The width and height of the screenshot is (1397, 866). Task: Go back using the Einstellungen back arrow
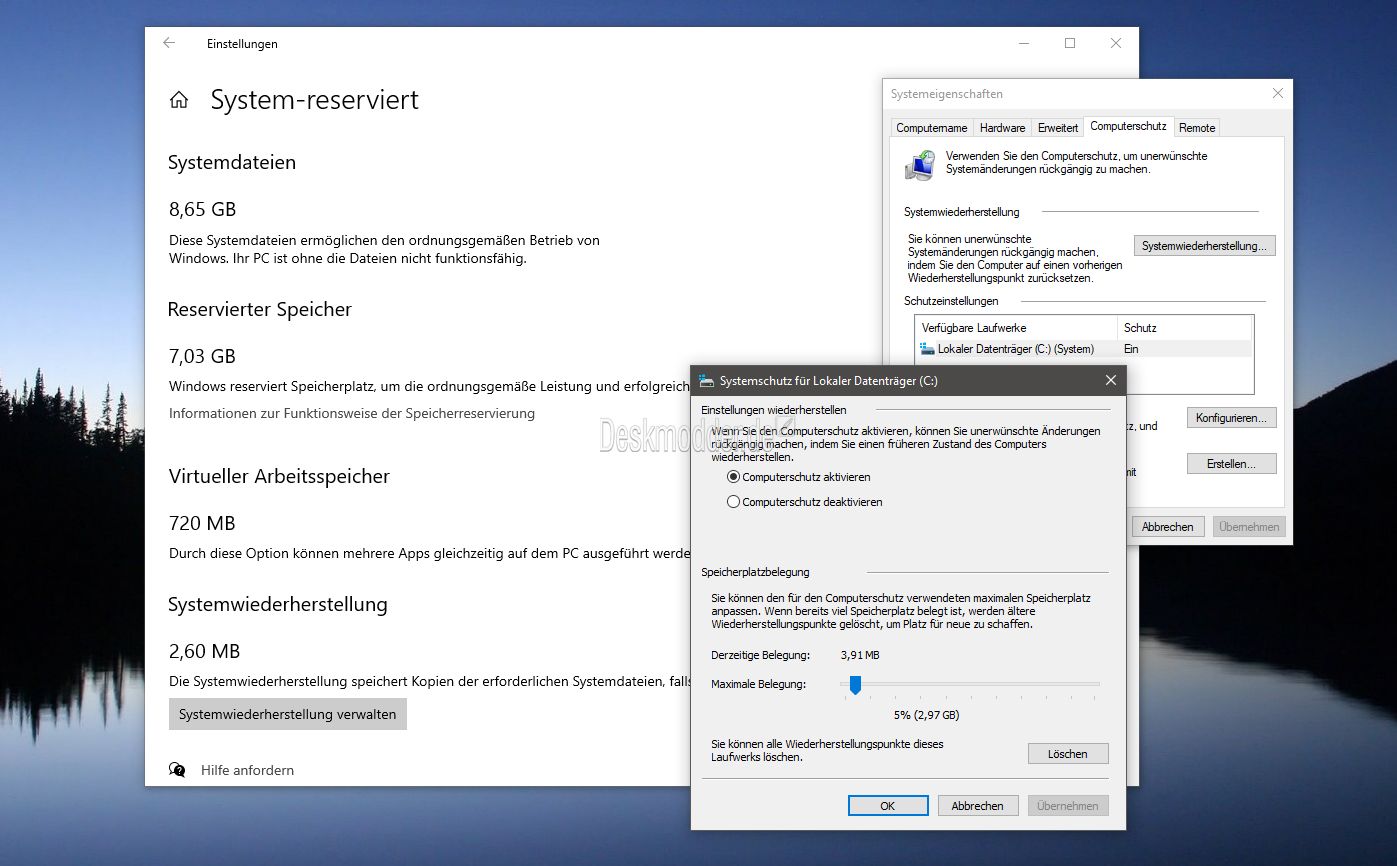(x=169, y=43)
